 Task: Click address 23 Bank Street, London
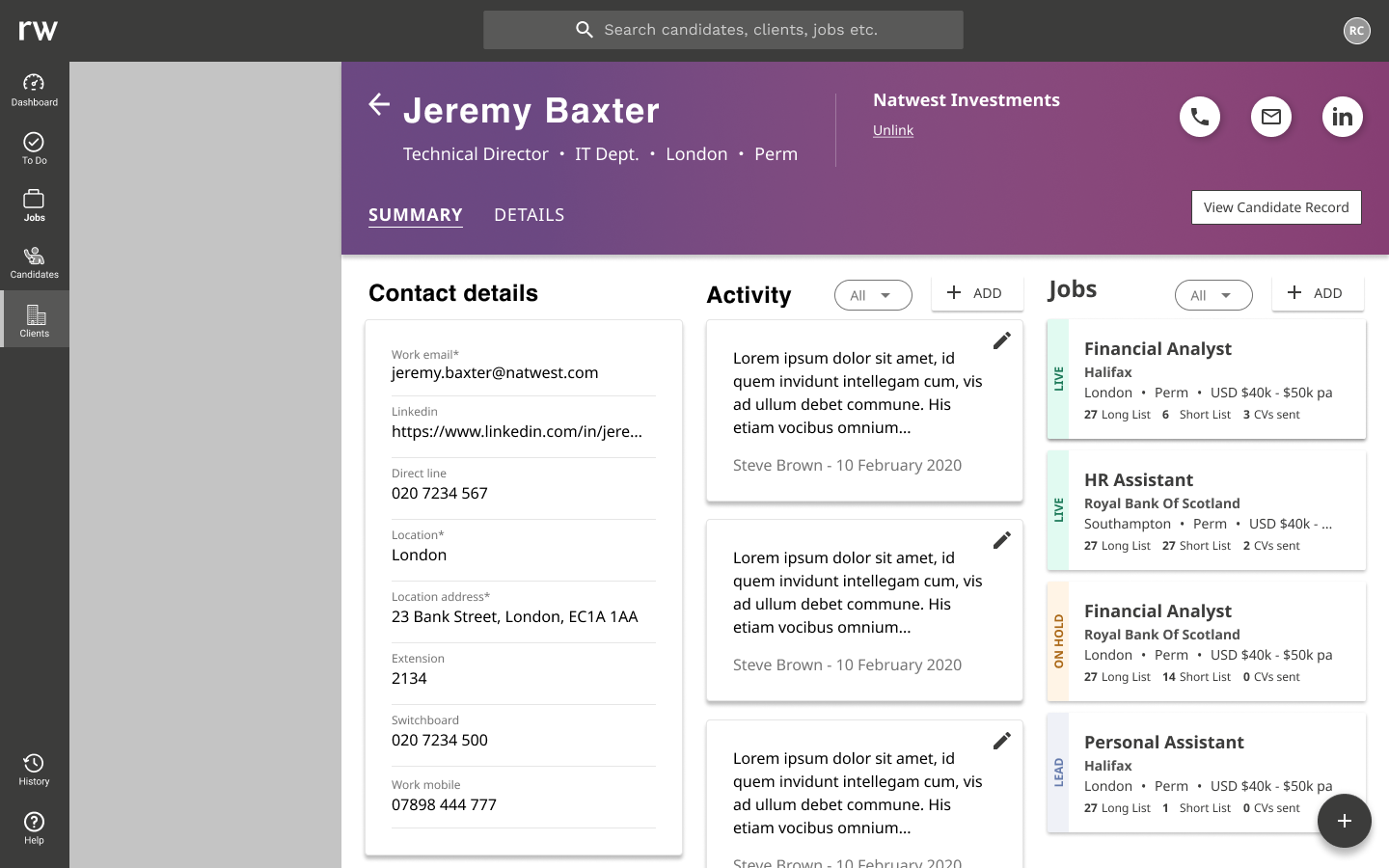click(x=515, y=617)
